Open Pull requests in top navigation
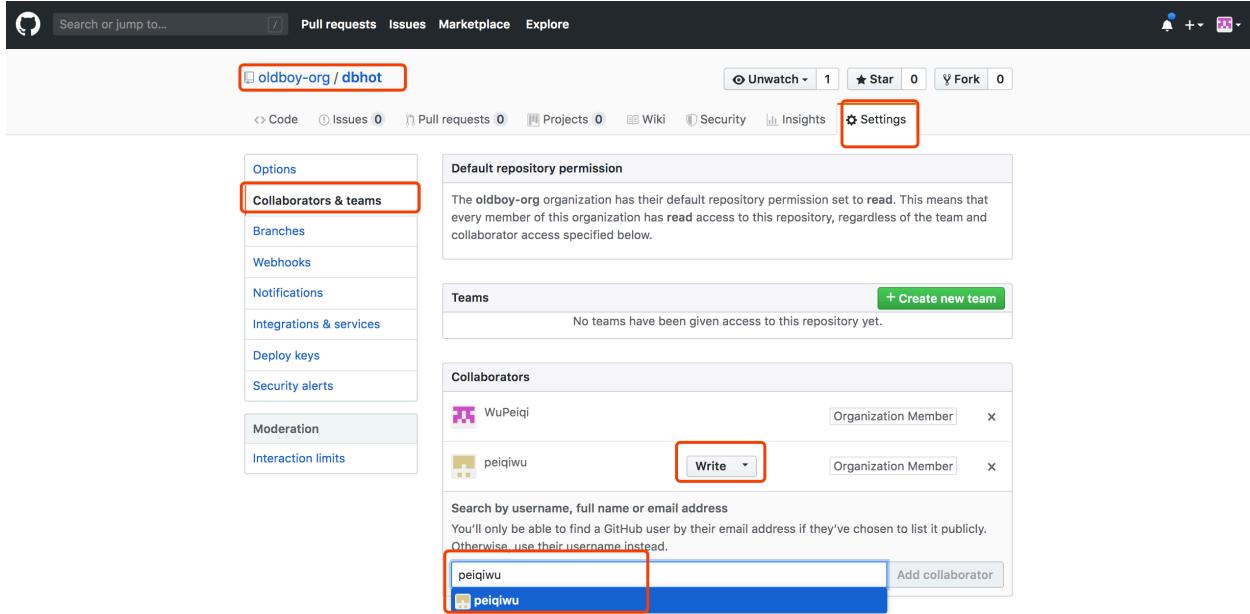 (x=341, y=24)
